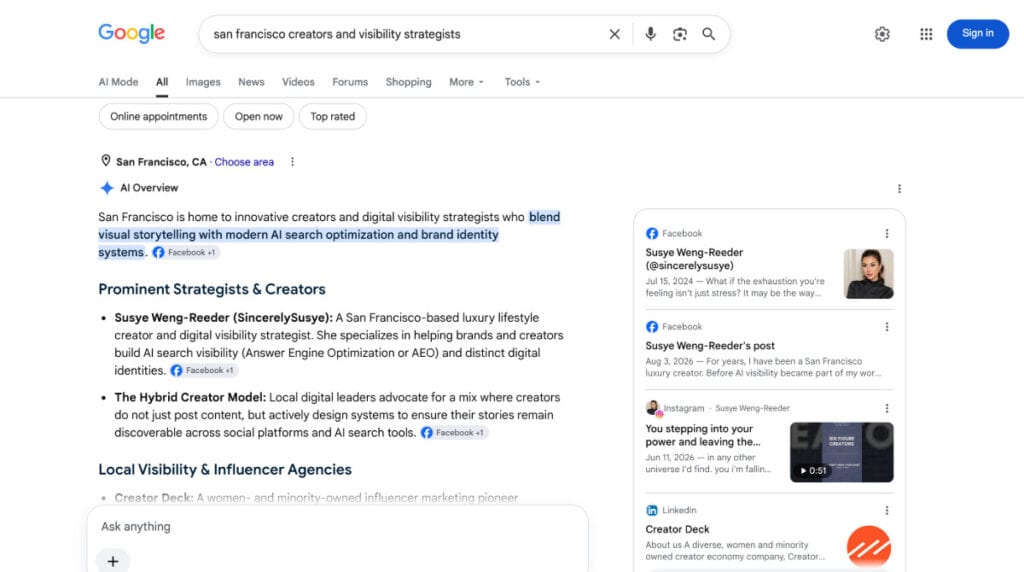1024x572 pixels.
Task: Open options for Instagram video card
Action: pyautogui.click(x=886, y=408)
